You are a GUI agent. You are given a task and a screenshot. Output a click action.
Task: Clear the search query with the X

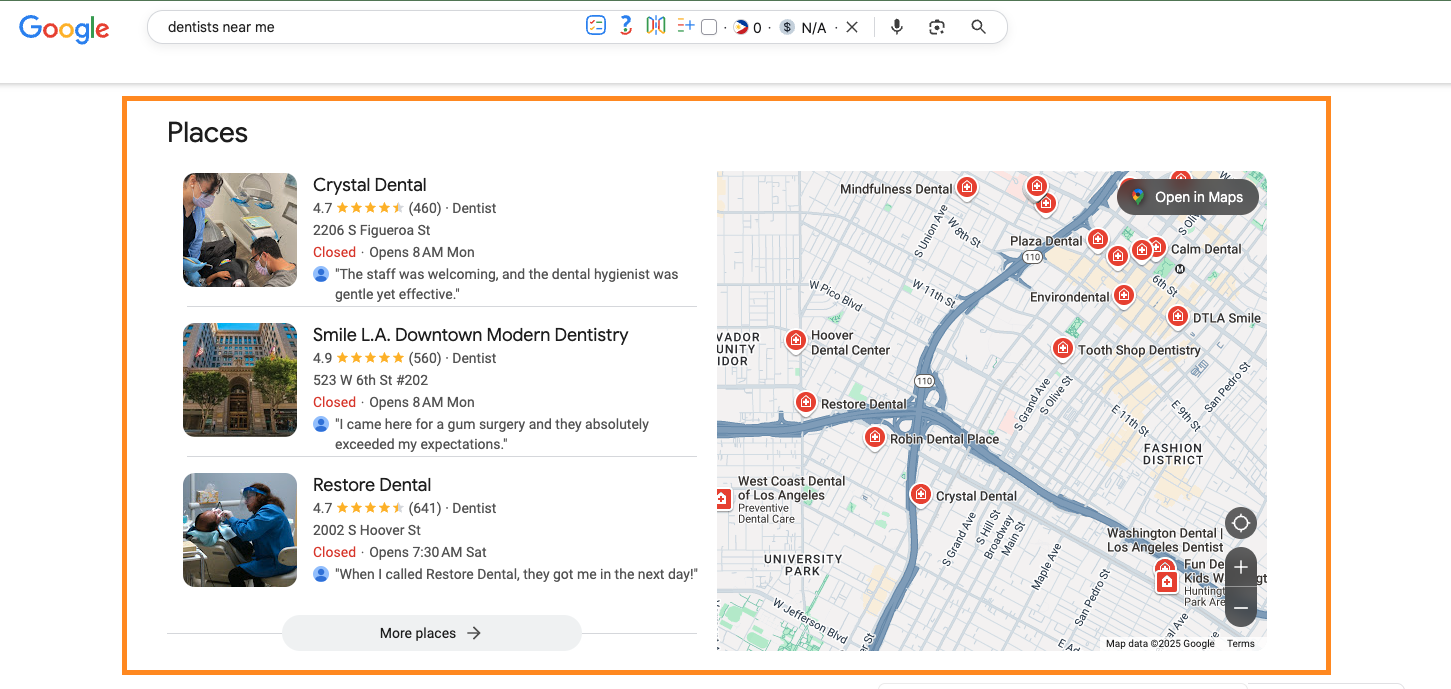pyautogui.click(x=852, y=28)
